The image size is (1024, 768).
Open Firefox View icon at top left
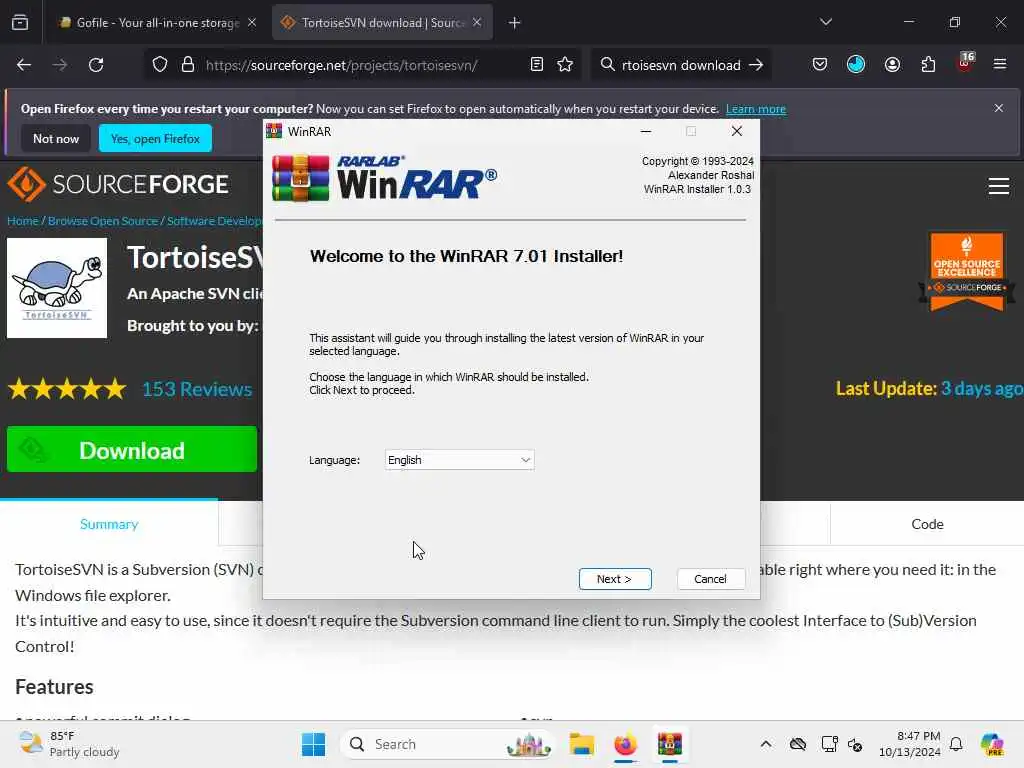pyautogui.click(x=20, y=23)
